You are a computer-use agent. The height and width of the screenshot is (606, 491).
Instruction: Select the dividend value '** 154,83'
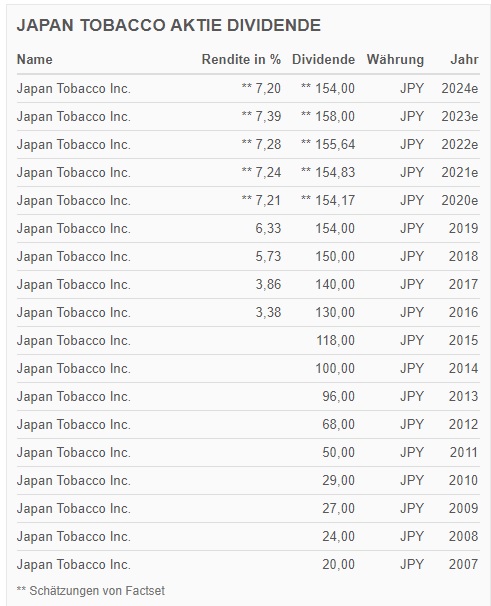click(x=327, y=172)
